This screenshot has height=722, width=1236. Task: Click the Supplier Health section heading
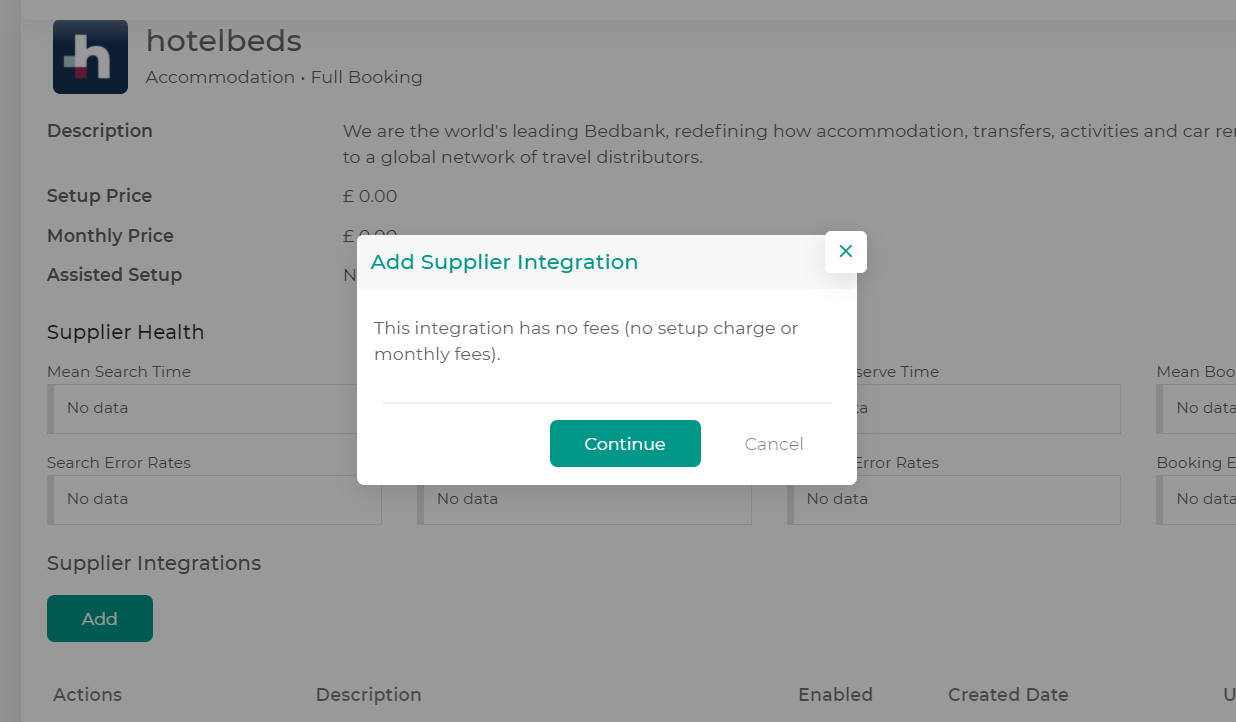[x=125, y=333]
